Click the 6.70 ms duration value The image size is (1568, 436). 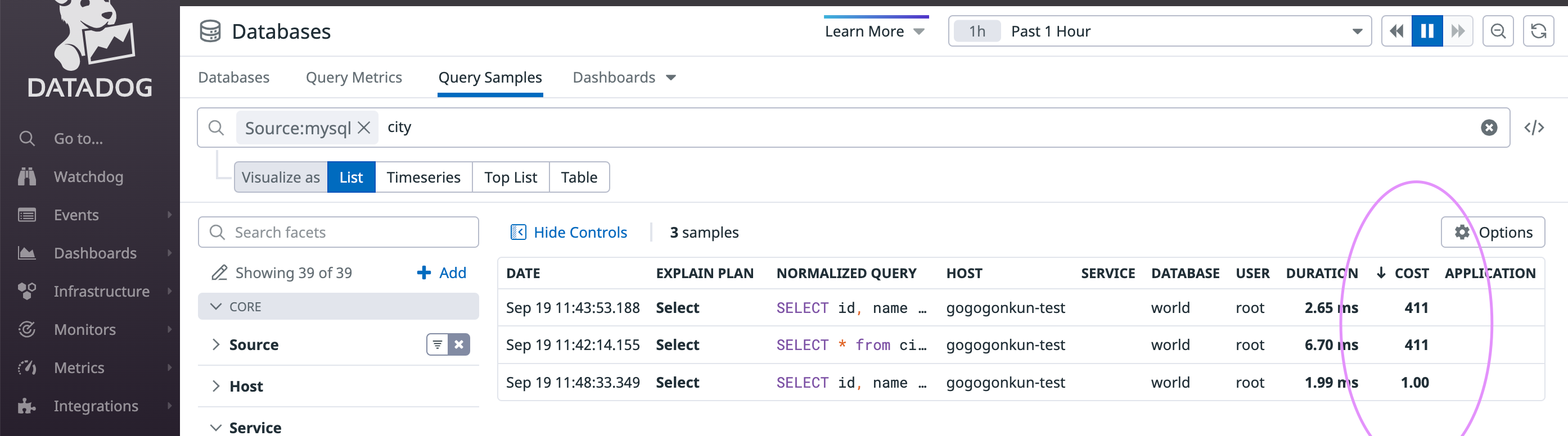(1331, 345)
